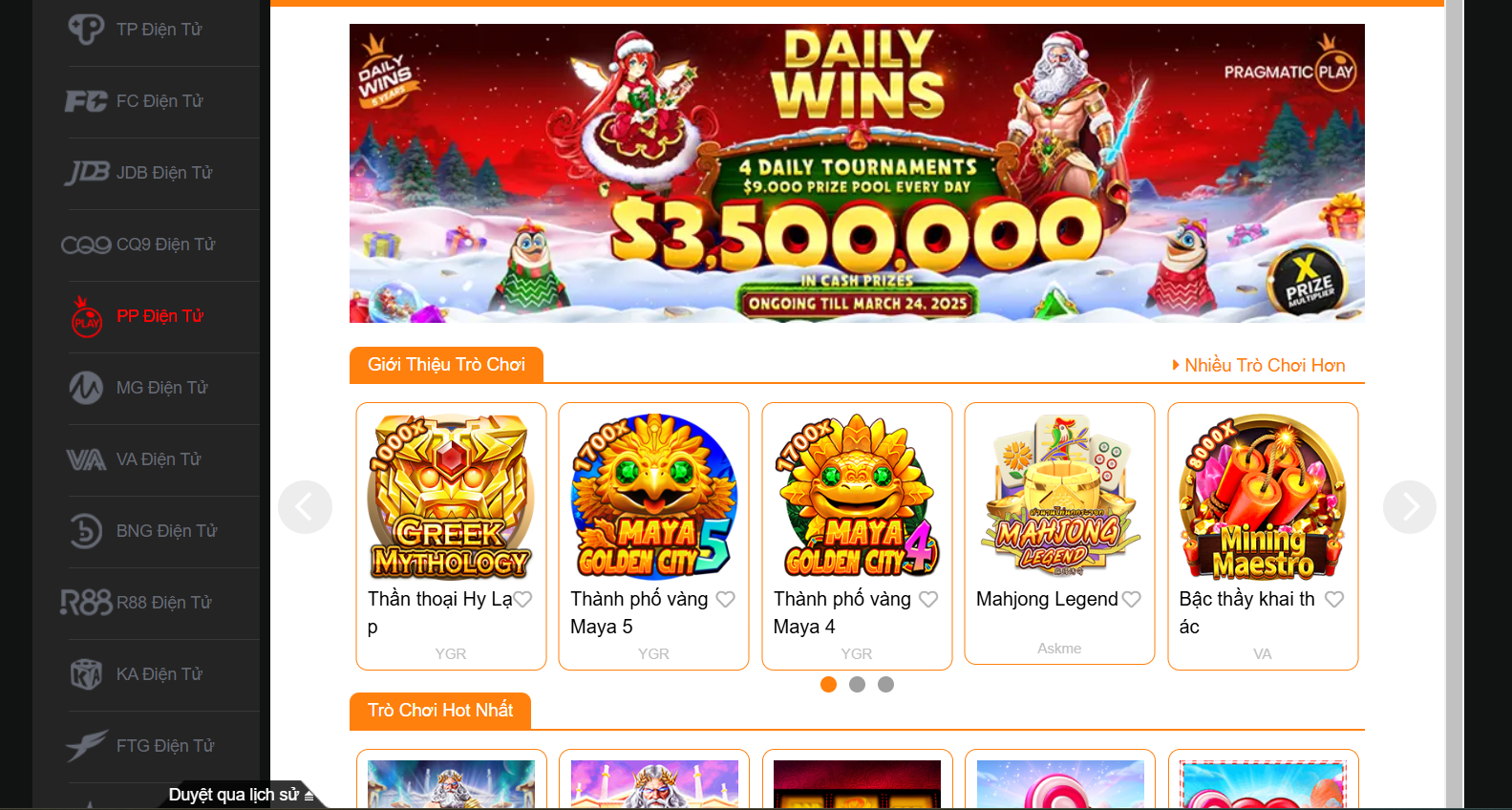Open Nhiều Trò Chơi Hơn link

(x=1258, y=365)
